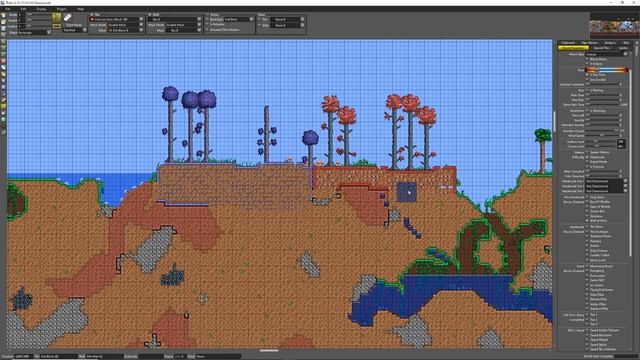Image resolution: width=640 pixels, height=360 pixels.
Task: Toggle the Extras checkbox
Action: [208, 14]
